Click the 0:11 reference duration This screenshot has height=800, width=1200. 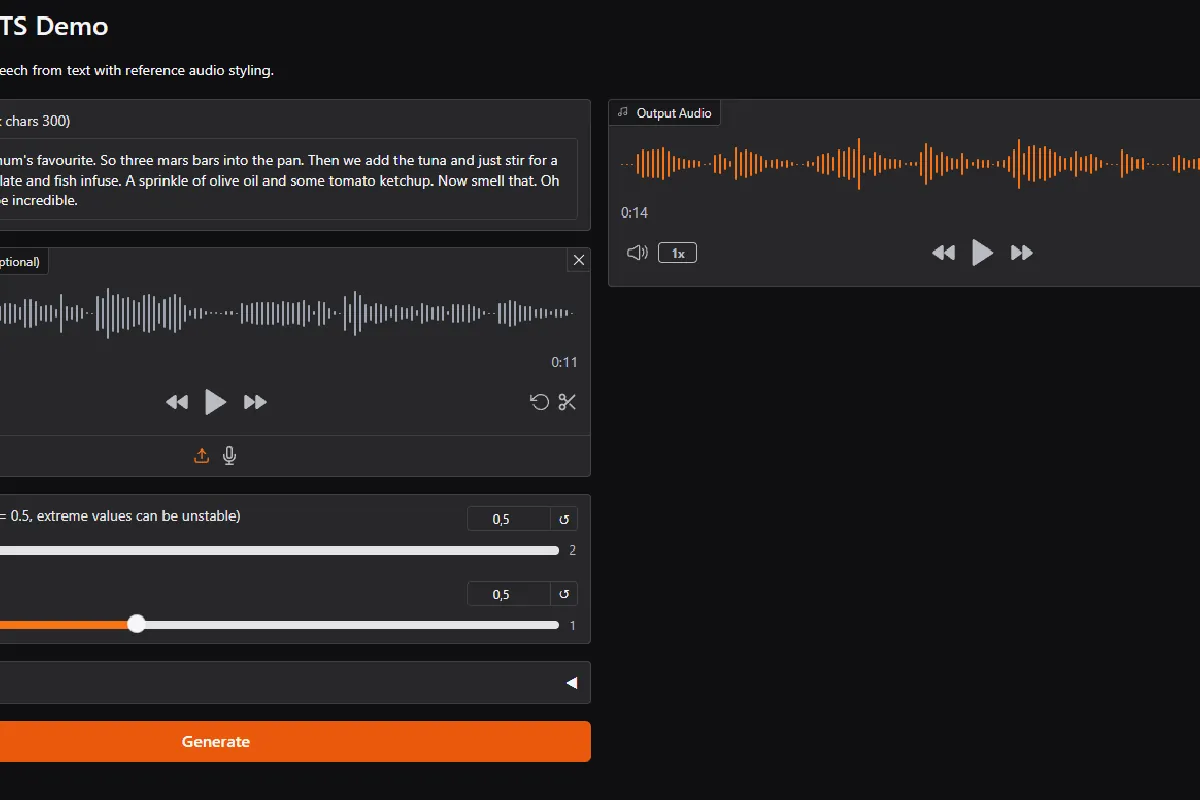click(x=564, y=362)
